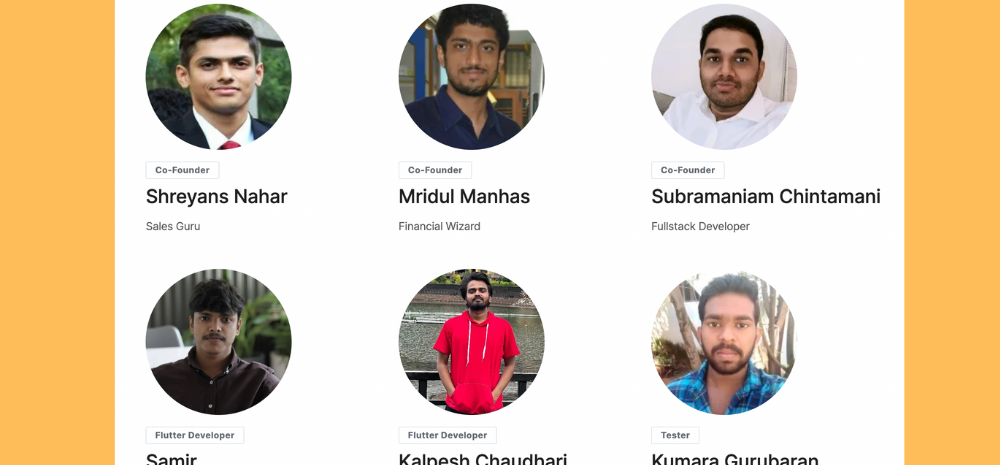
Task: Click Subramaniam Chintamani's profile photo
Action: pyautogui.click(x=724, y=77)
